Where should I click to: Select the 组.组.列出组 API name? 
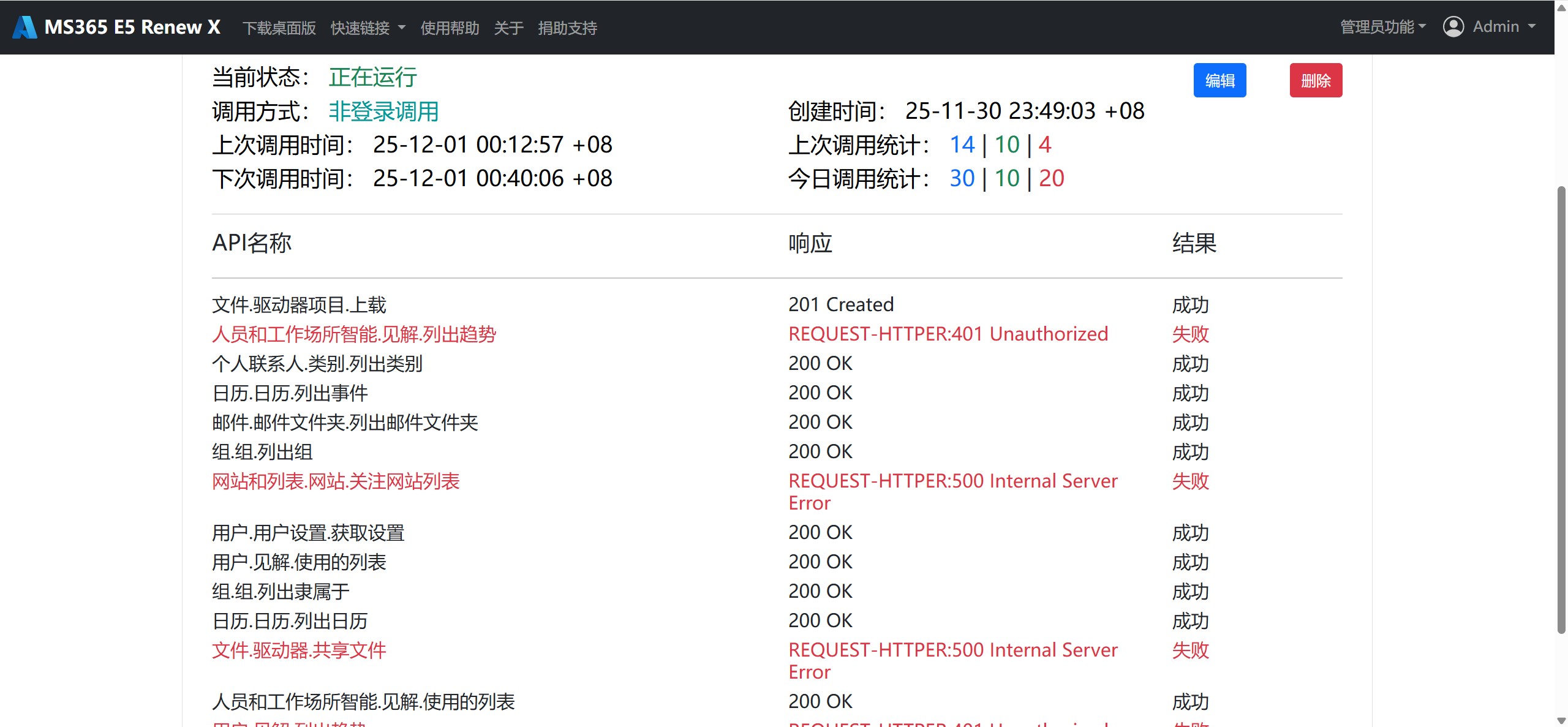click(x=262, y=452)
